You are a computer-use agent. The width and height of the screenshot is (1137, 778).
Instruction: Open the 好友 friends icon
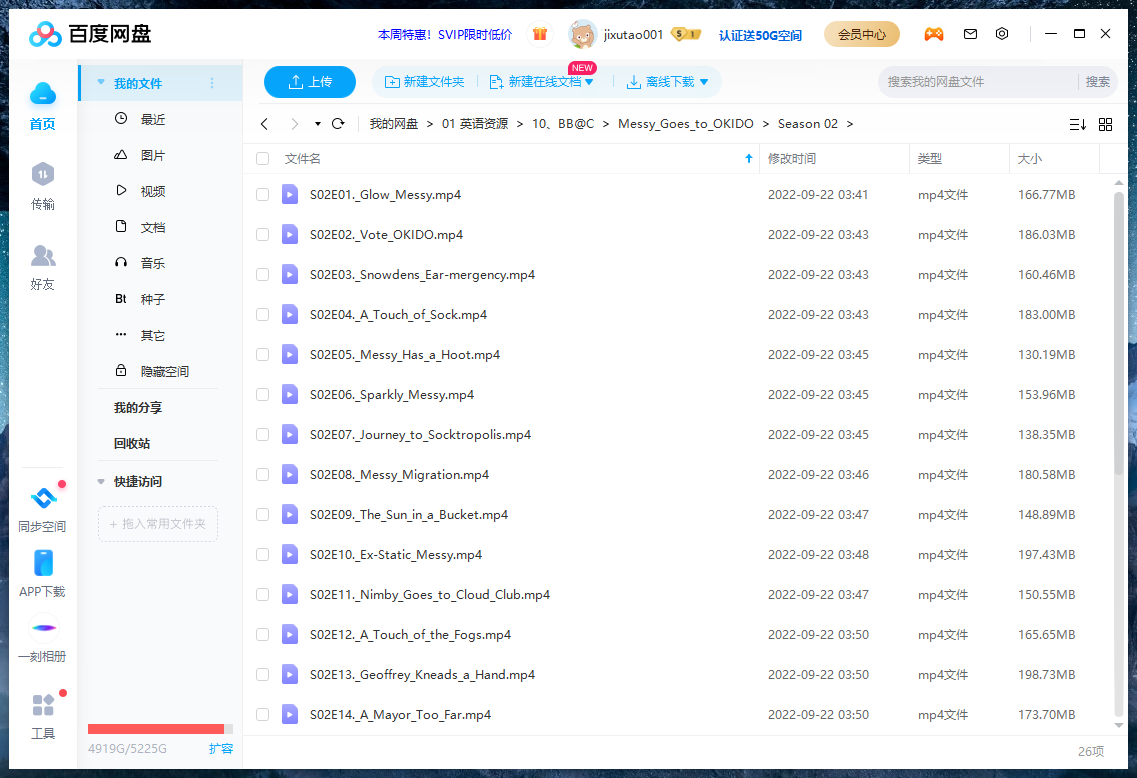tap(43, 255)
